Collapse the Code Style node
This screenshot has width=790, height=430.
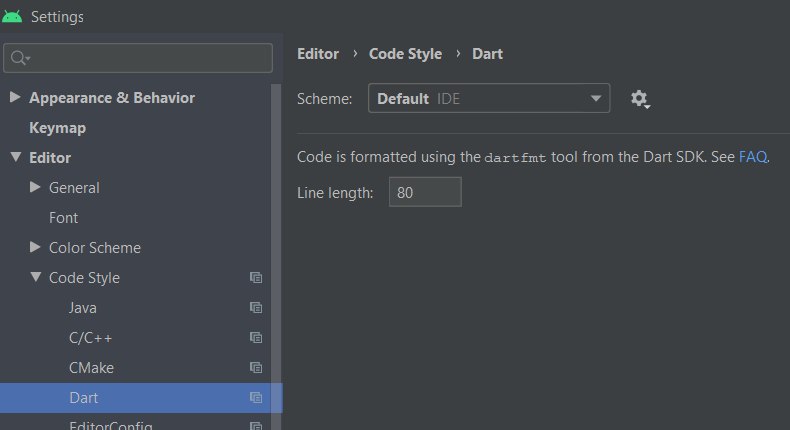pos(35,277)
